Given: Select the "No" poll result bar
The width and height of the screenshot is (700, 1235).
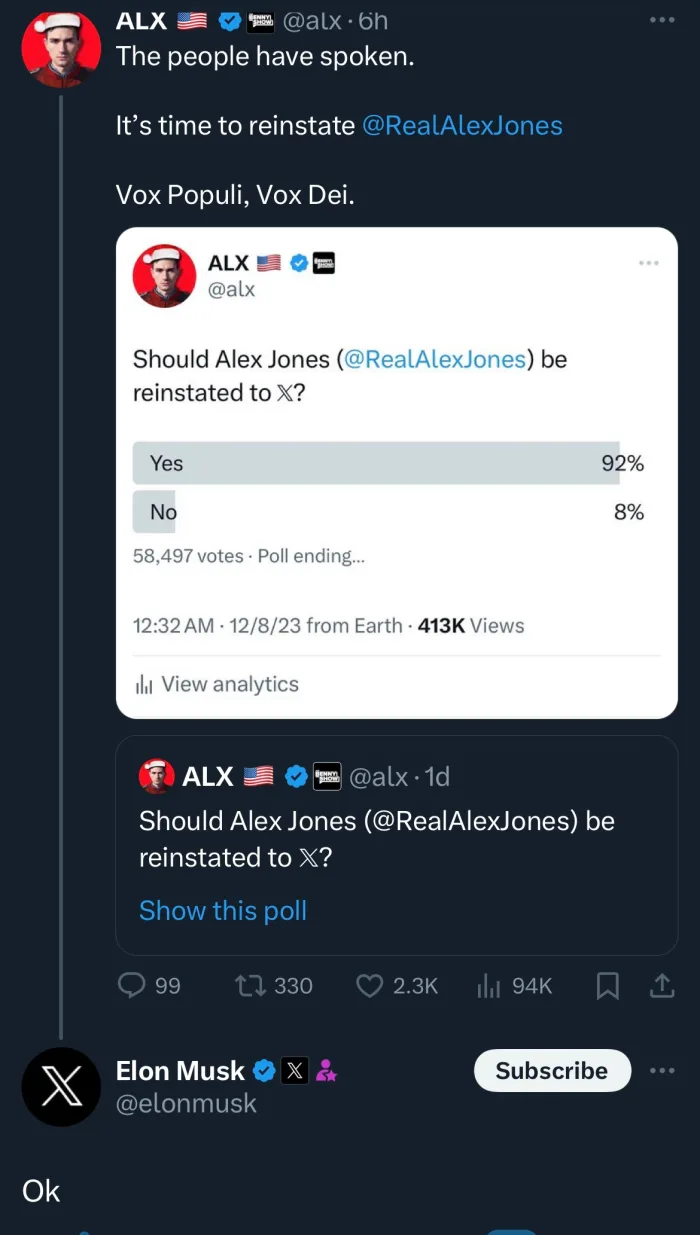Looking at the screenshot, I should 155,512.
